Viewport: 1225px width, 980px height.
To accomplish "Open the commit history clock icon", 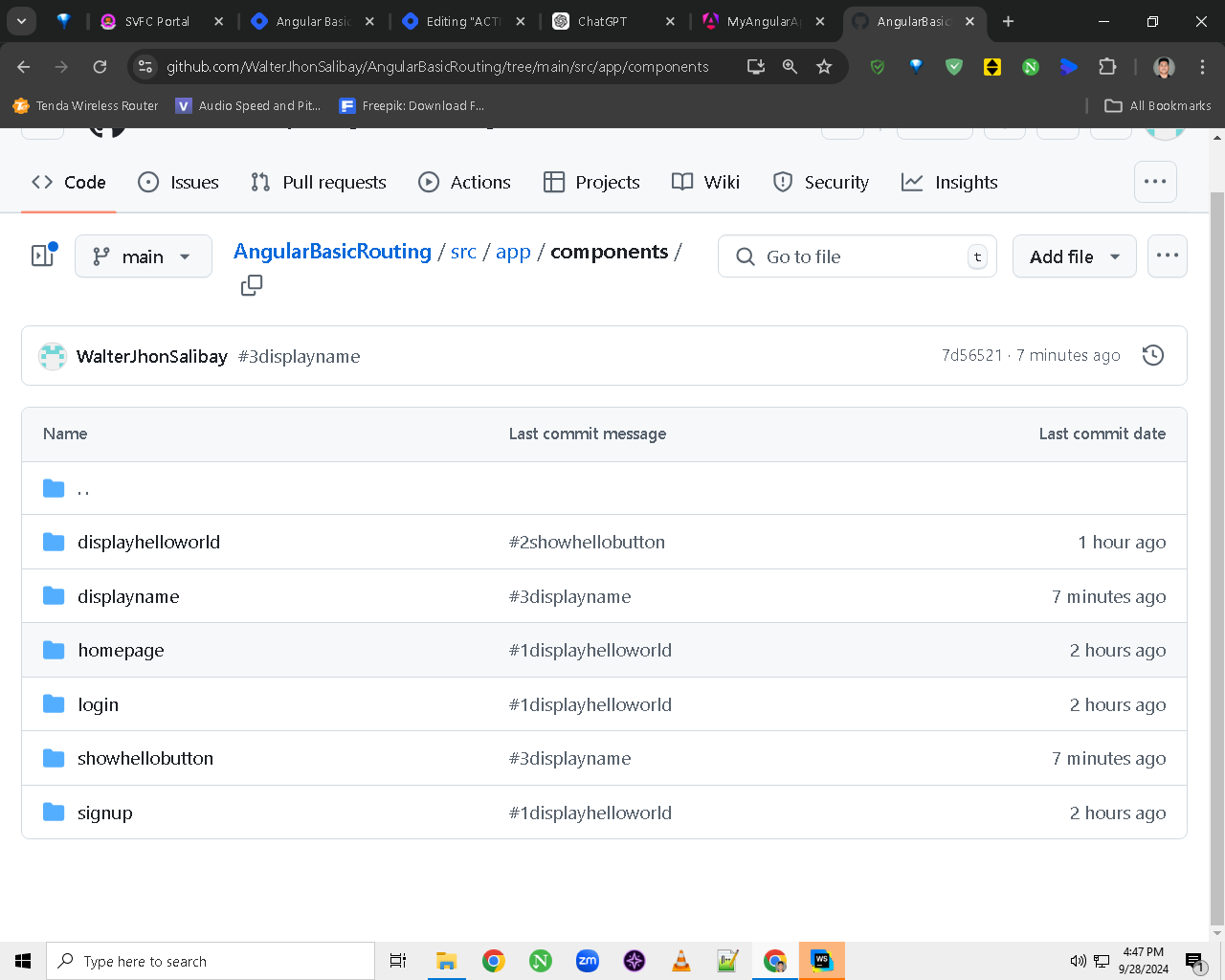I will point(1153,355).
